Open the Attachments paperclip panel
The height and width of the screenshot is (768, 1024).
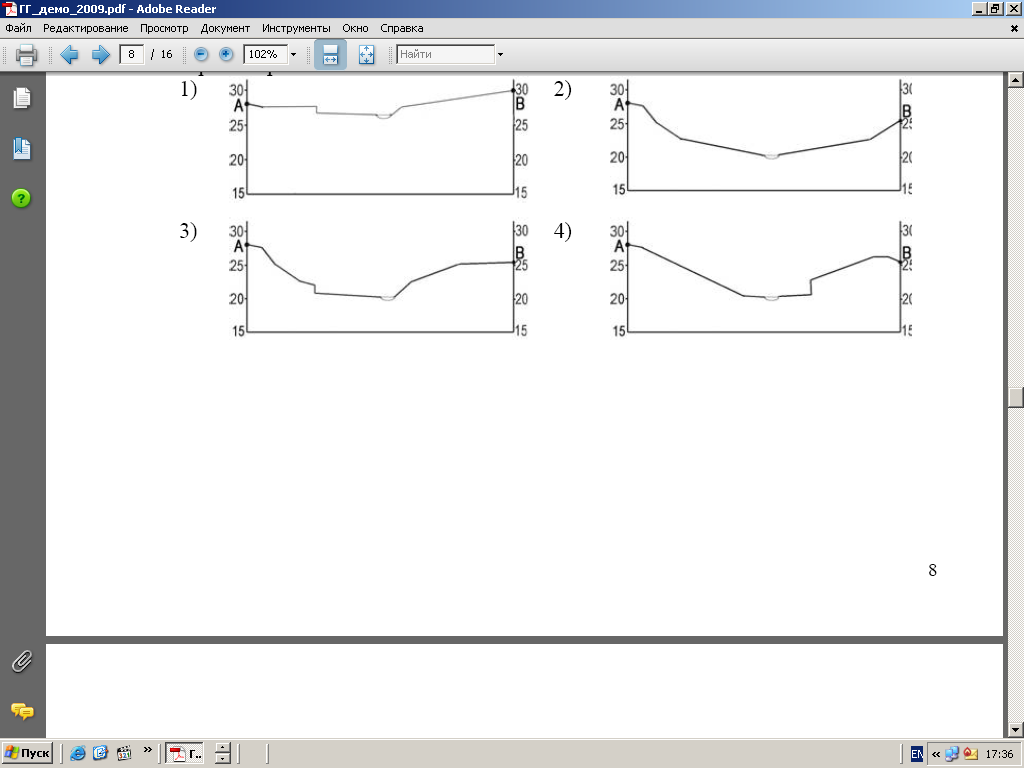(22, 661)
